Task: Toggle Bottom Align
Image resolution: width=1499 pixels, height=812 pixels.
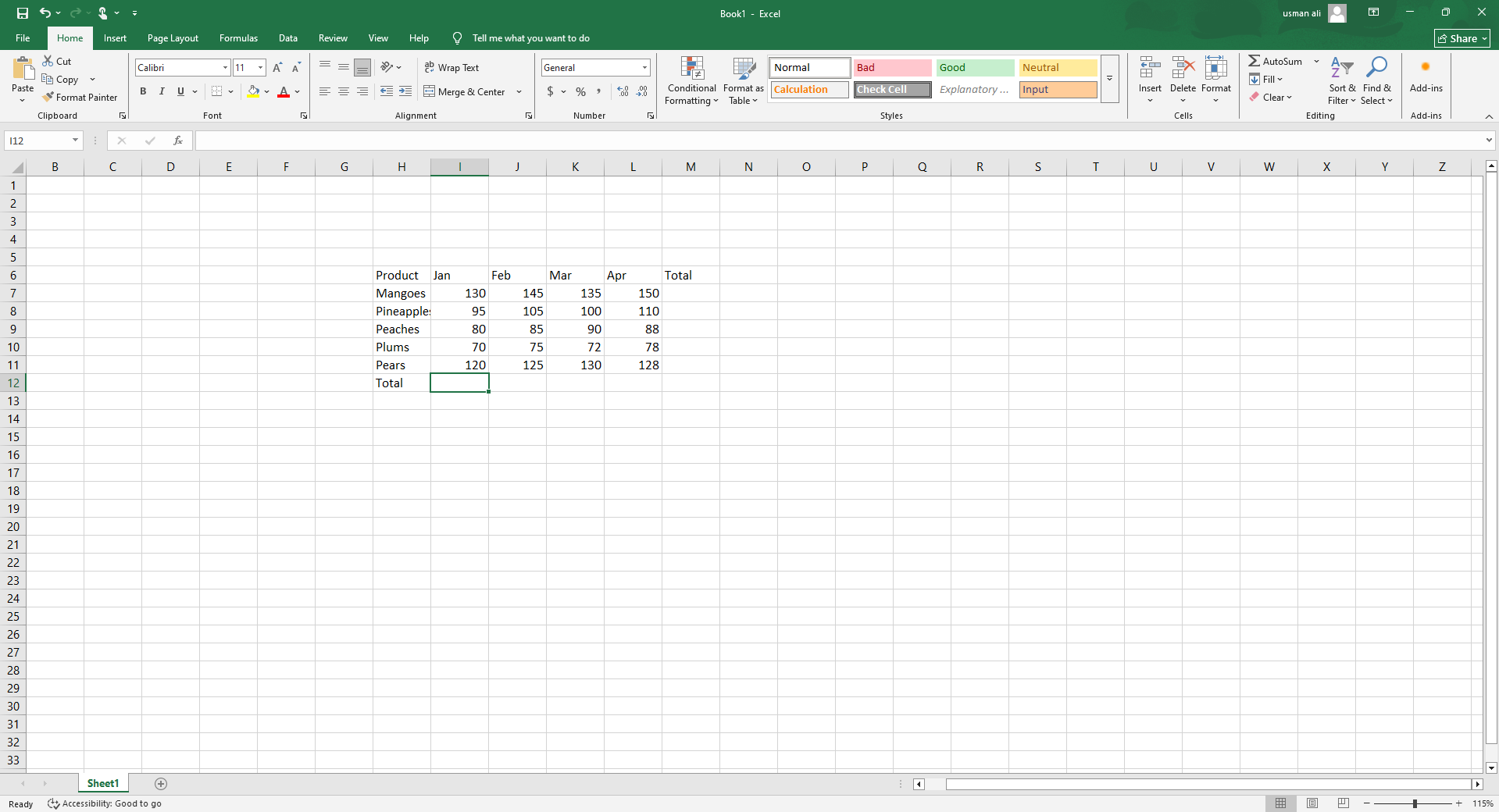Action: click(362, 68)
